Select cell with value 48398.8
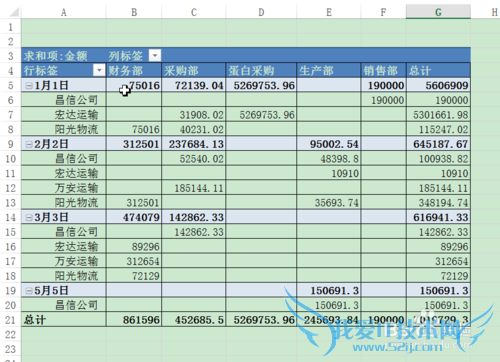Viewport: 500px width, 362px height. tap(329, 159)
